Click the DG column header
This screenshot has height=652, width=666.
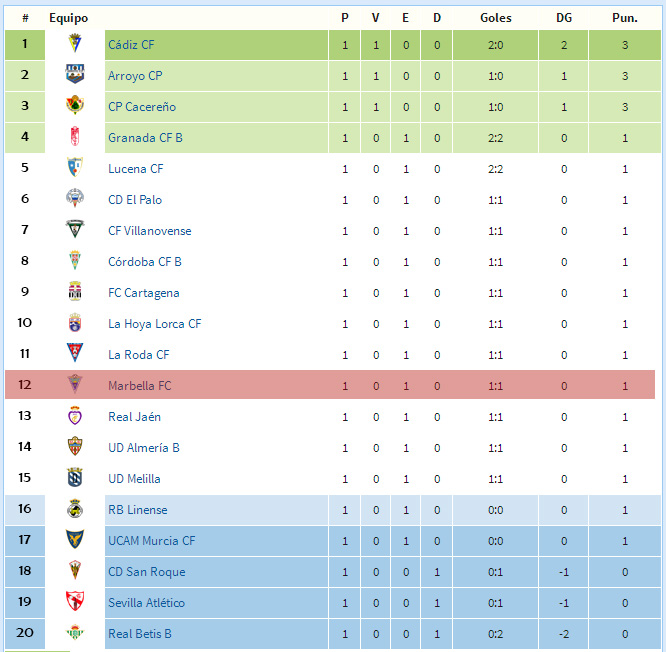564,18
